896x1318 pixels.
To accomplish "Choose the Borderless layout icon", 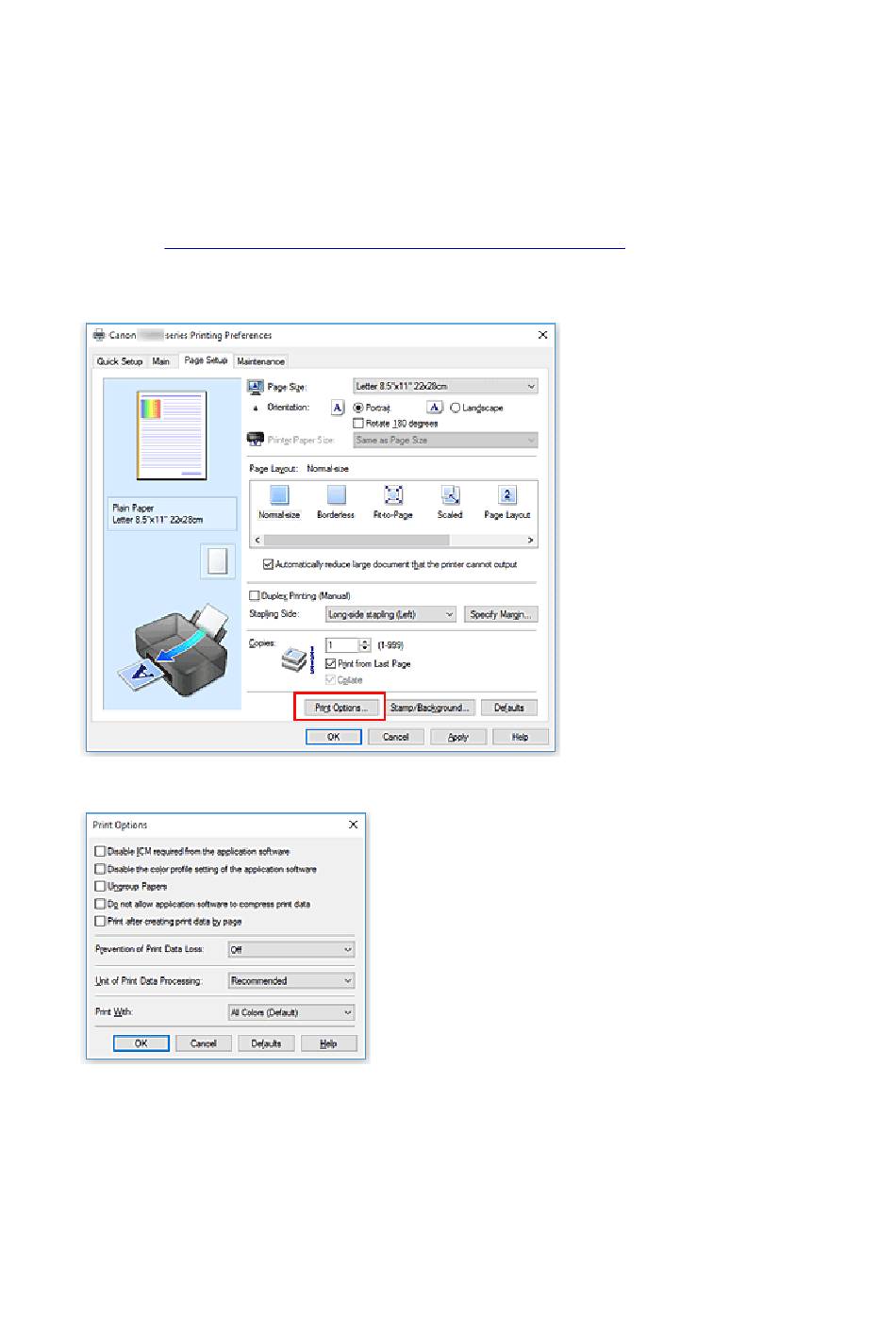I will coord(336,495).
